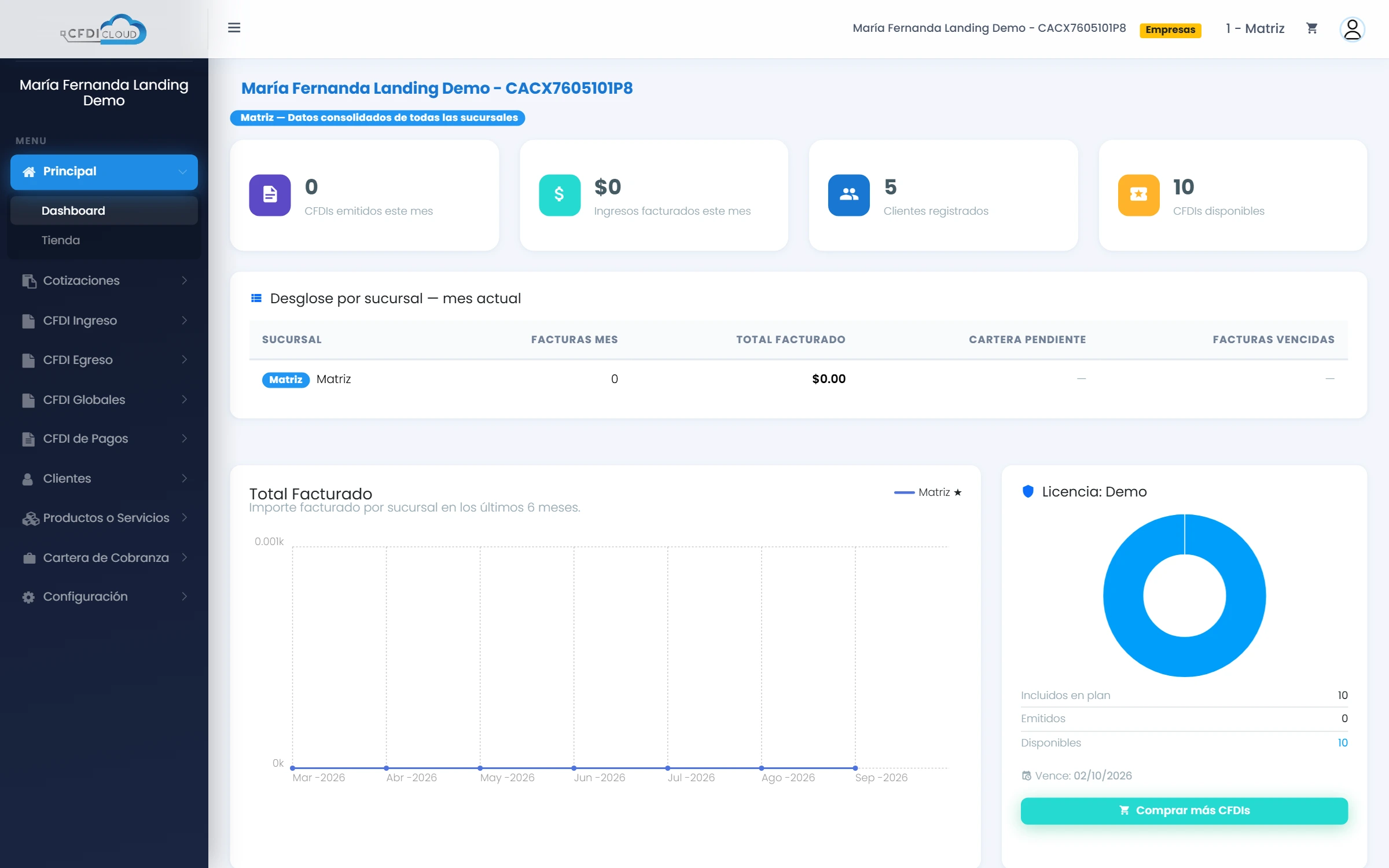Open the shopping cart icon in header
Screen dimensions: 1389x868
click(x=1312, y=28)
